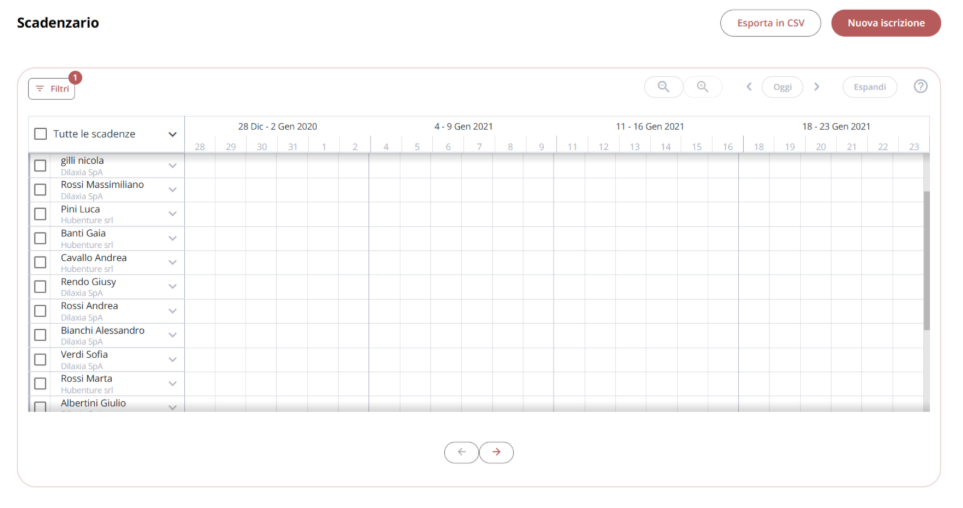The height and width of the screenshot is (508, 963).
Task: Expand the Banti Gaia row chevron
Action: click(173, 238)
